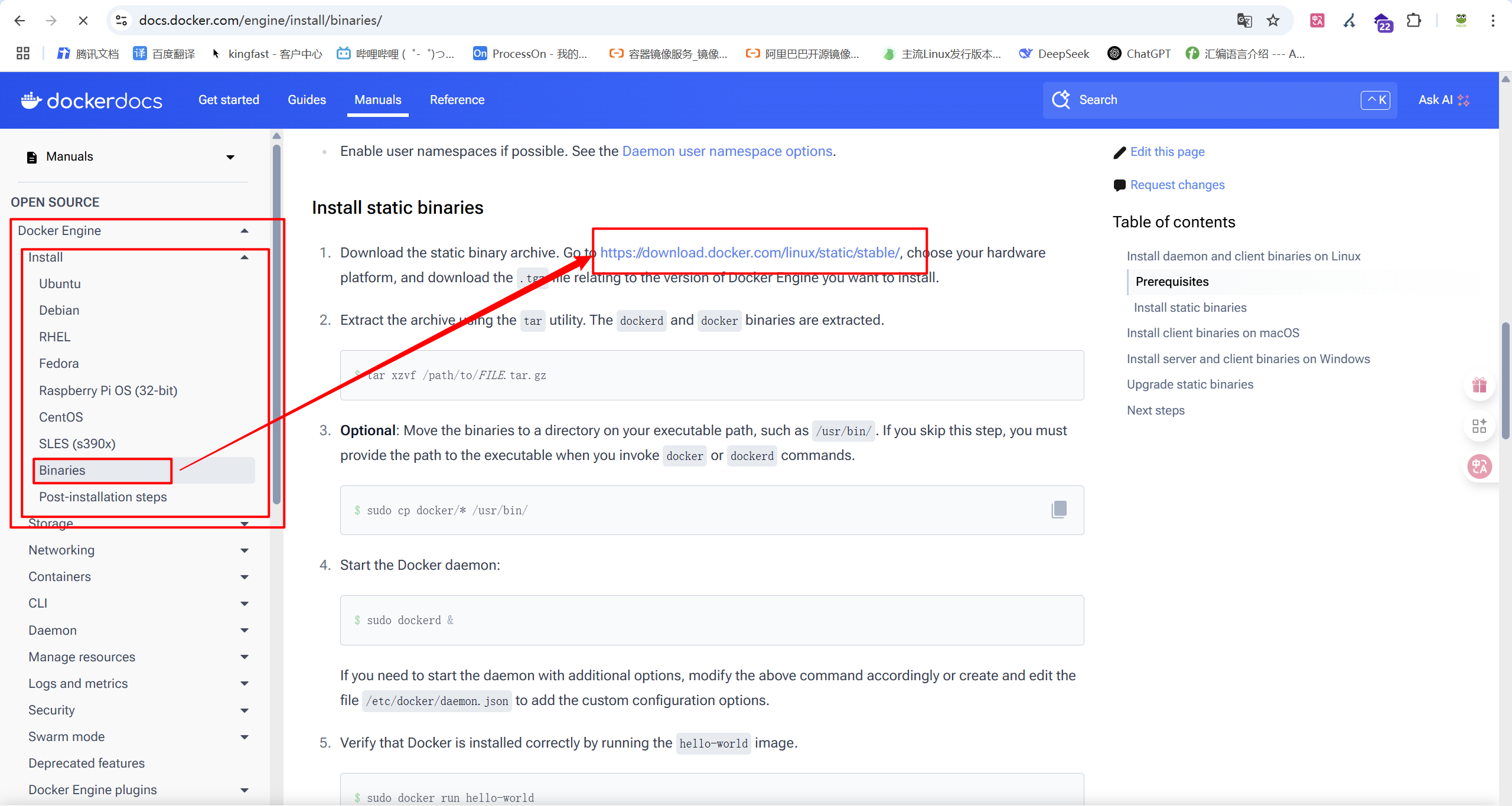Open the 哔哩哔哩 bookmark
The image size is (1512, 806).
[x=396, y=54]
